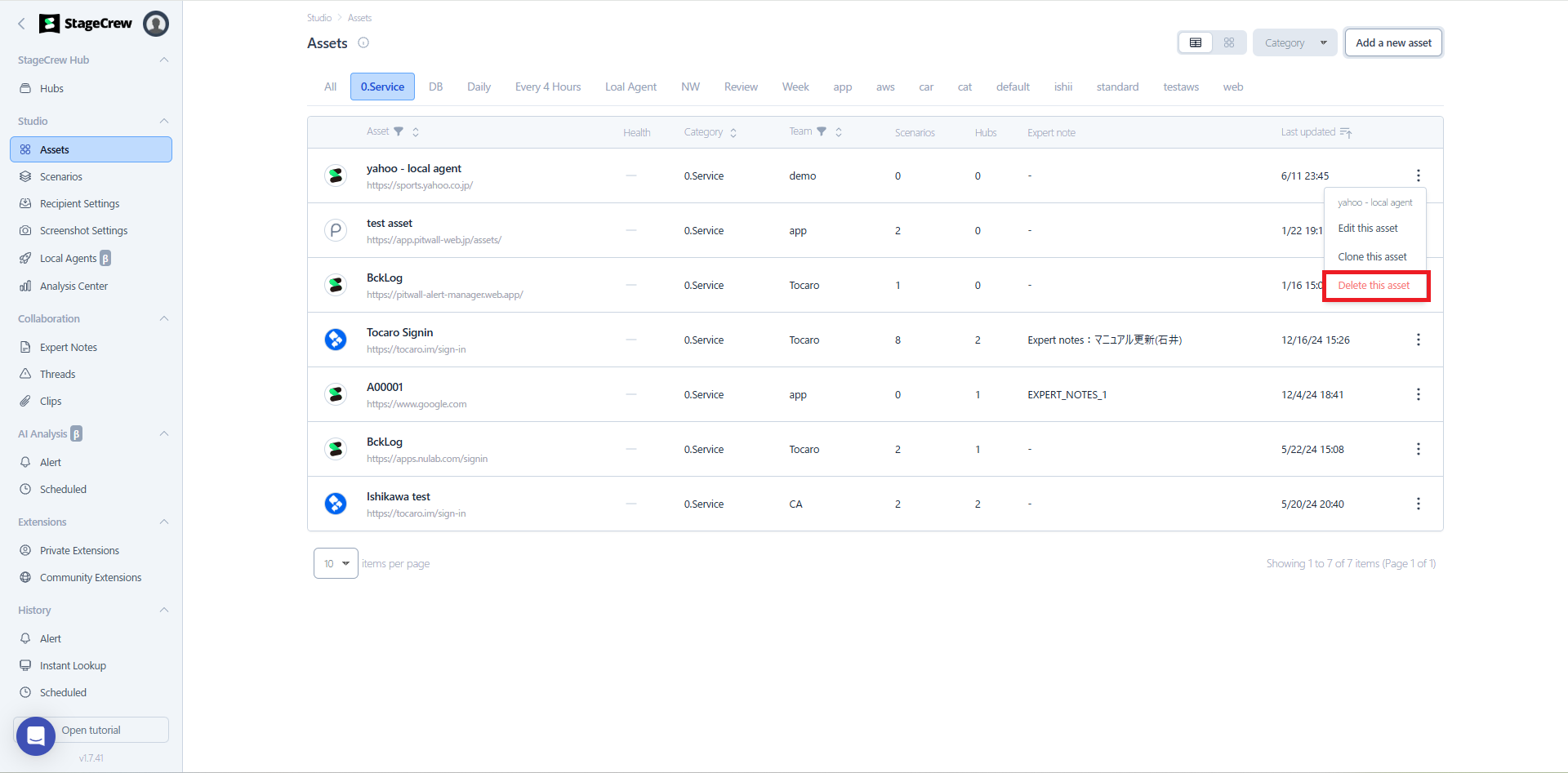This screenshot has width=1568, height=773.
Task: Click the Last updated sort icon
Action: click(1346, 132)
